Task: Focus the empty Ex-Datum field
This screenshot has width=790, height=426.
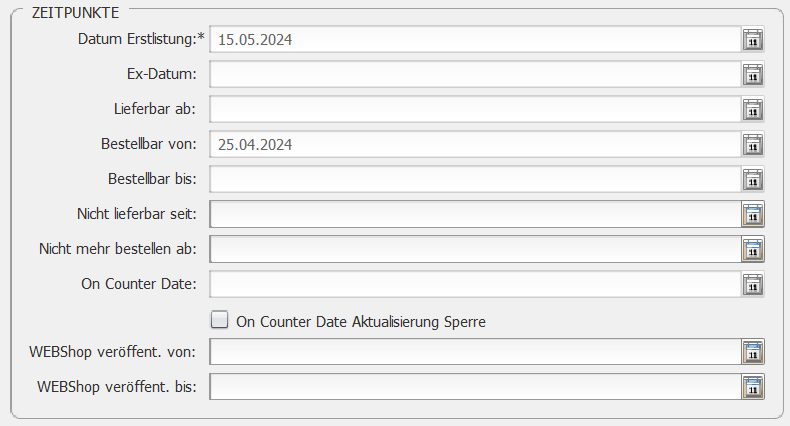Action: pos(475,75)
